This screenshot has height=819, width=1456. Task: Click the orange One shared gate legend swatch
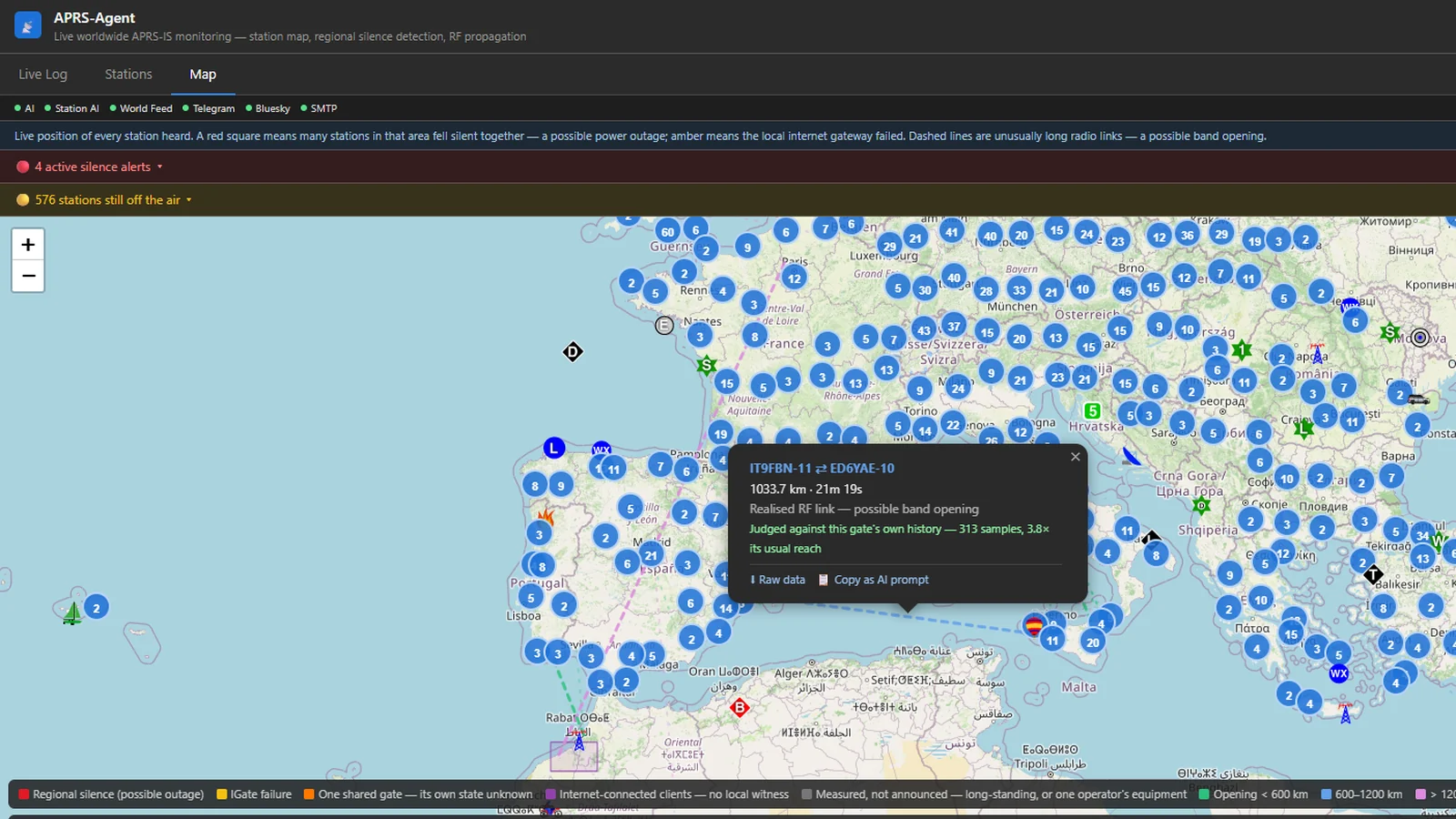[309, 794]
